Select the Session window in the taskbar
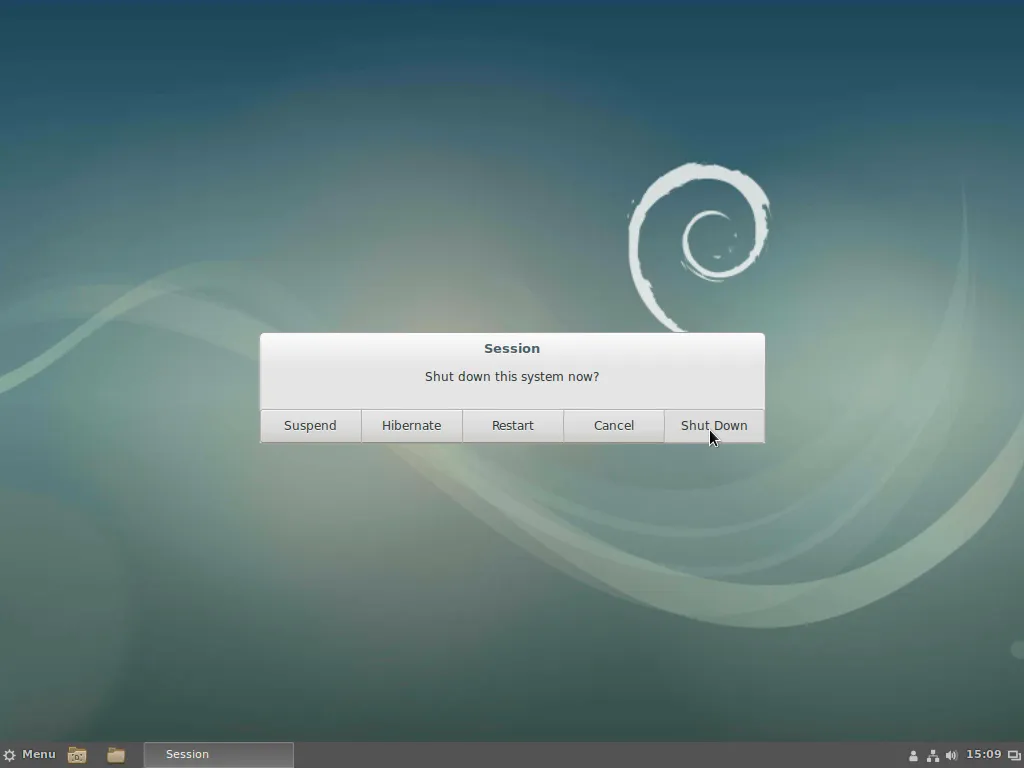This screenshot has height=768, width=1024. click(219, 755)
